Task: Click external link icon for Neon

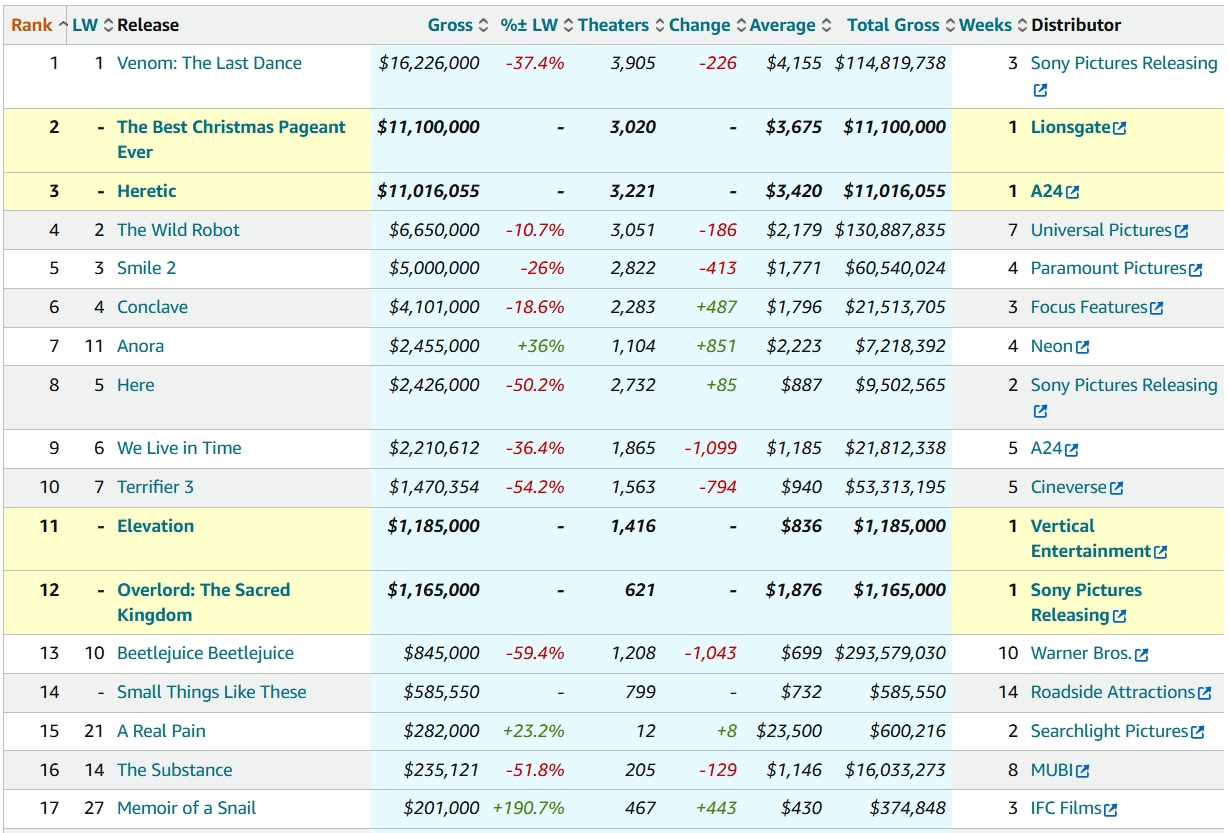Action: [x=1082, y=347]
